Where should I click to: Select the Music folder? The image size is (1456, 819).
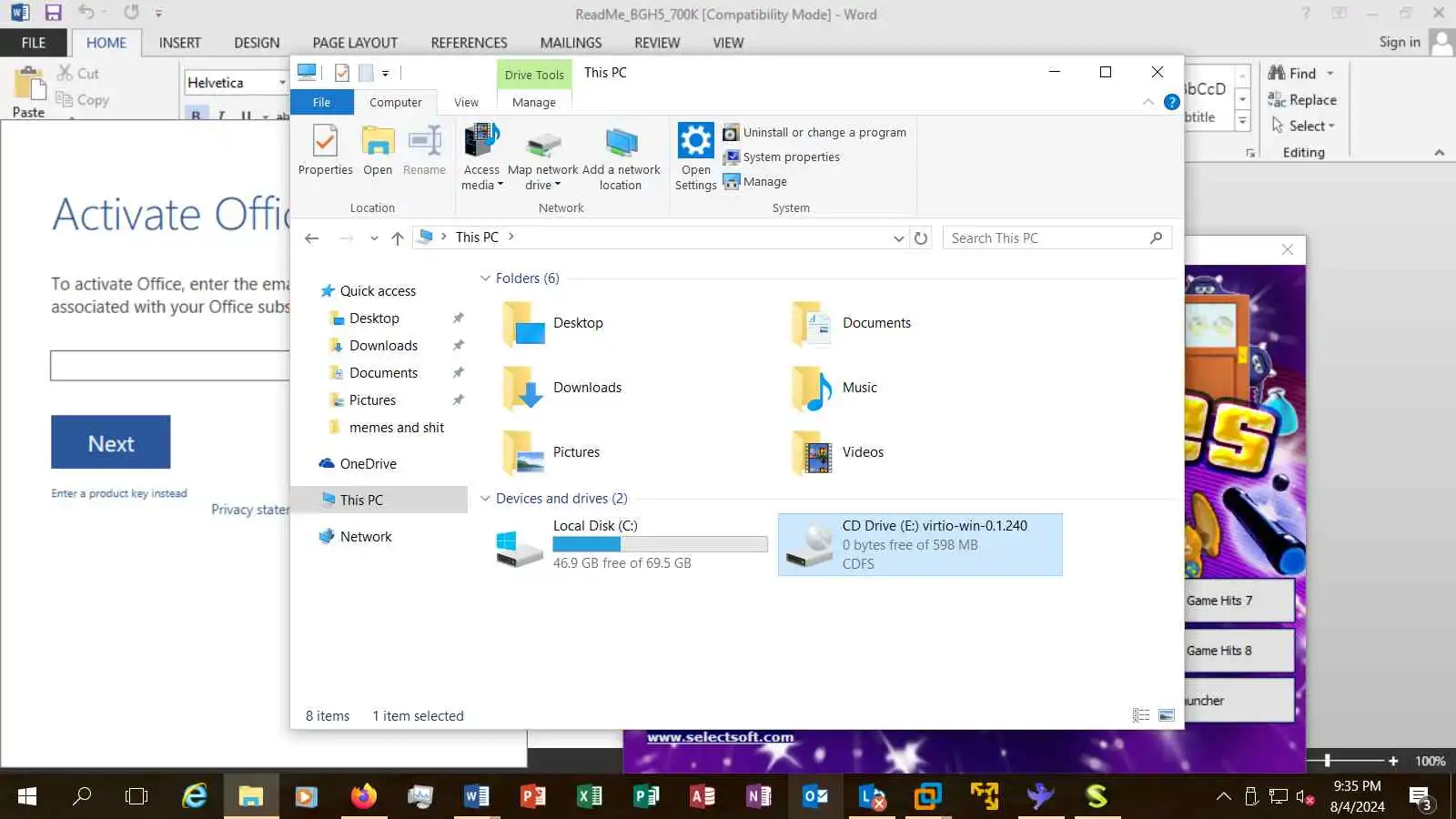pos(835,388)
